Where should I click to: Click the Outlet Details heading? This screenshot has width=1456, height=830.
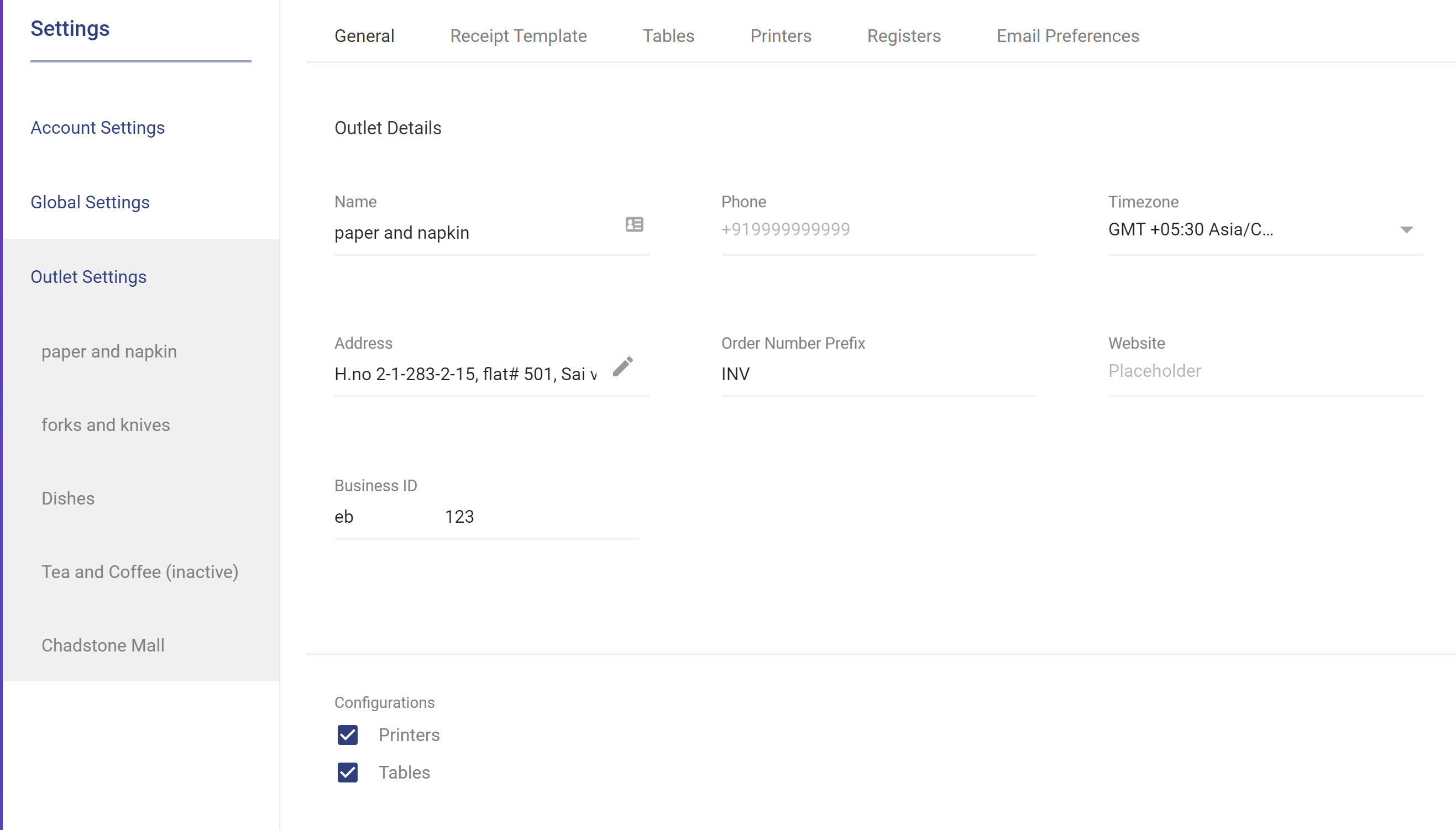[387, 128]
